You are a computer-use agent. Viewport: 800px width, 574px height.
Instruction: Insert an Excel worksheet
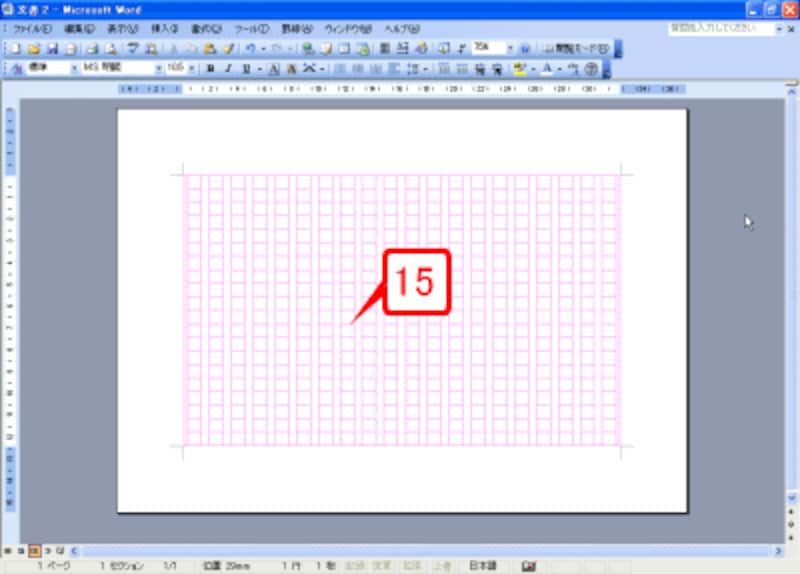(363, 49)
